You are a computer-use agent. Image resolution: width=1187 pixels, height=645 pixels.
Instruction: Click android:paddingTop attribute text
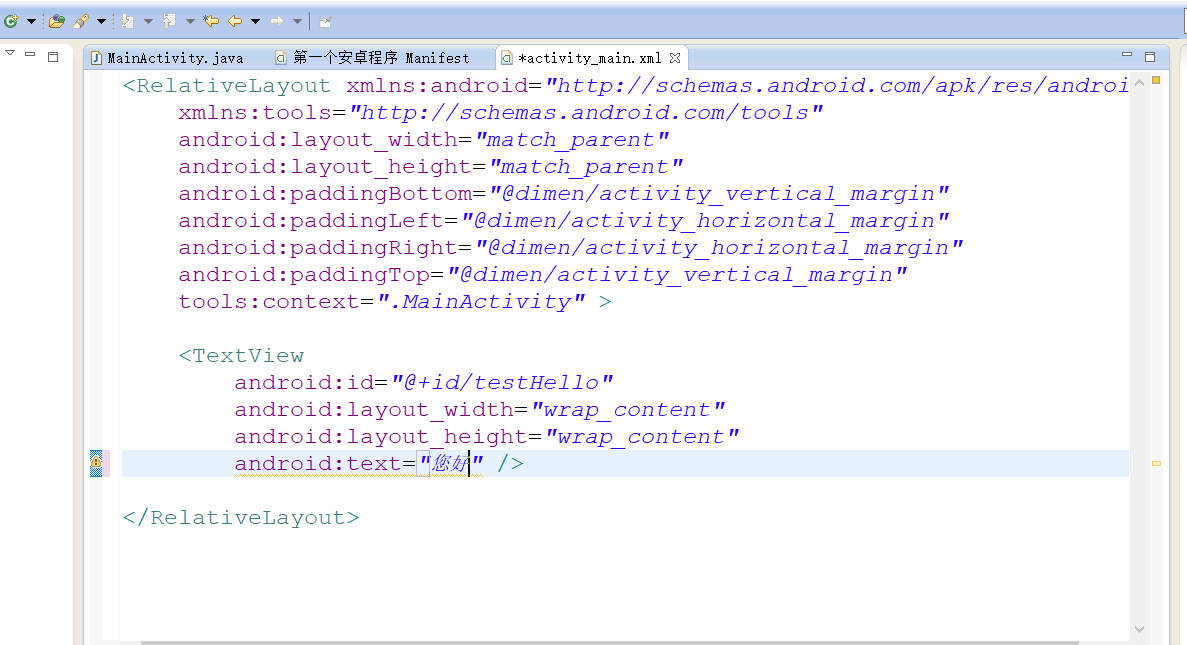click(304, 275)
